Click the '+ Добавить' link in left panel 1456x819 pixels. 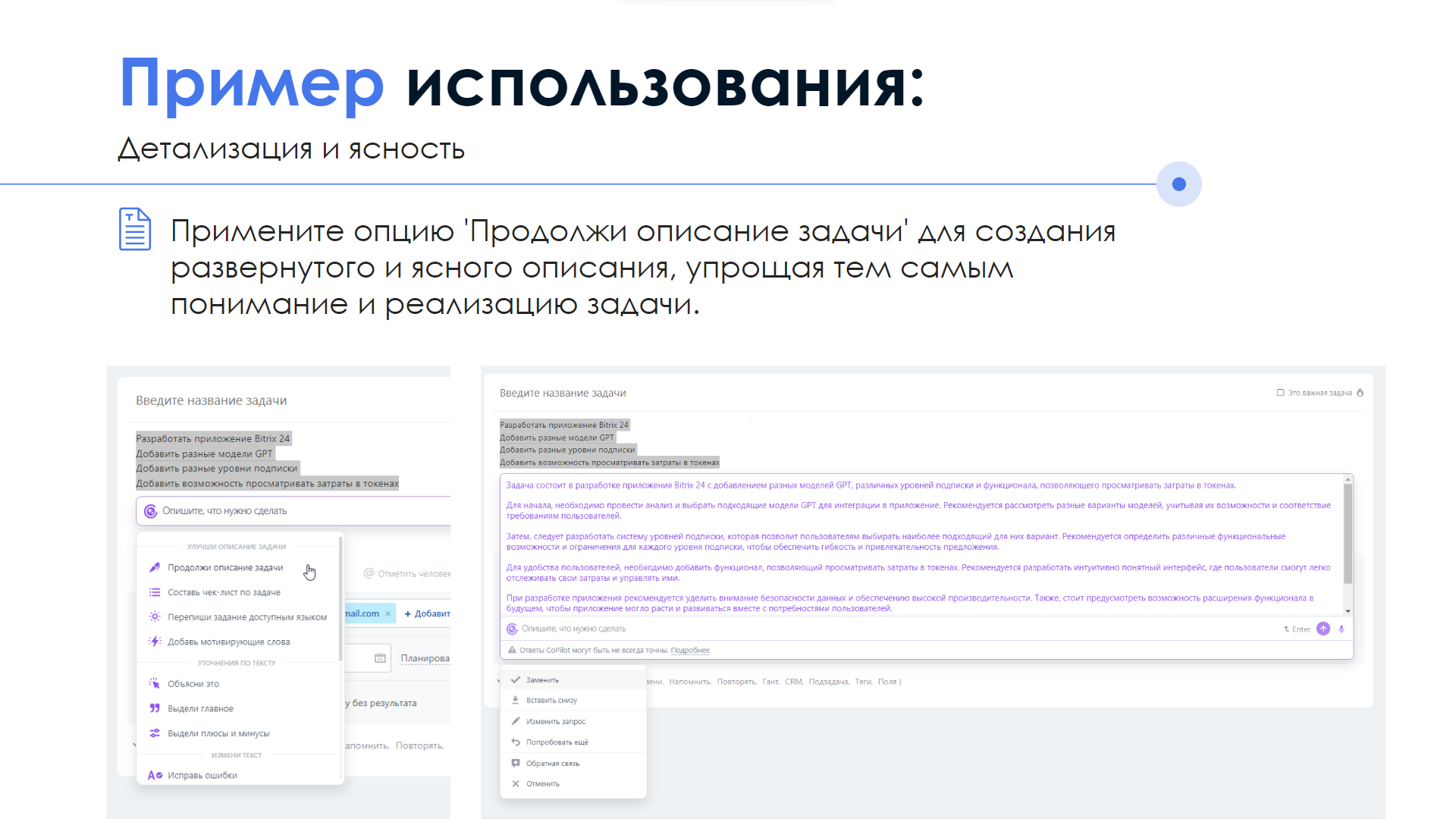click(x=428, y=613)
